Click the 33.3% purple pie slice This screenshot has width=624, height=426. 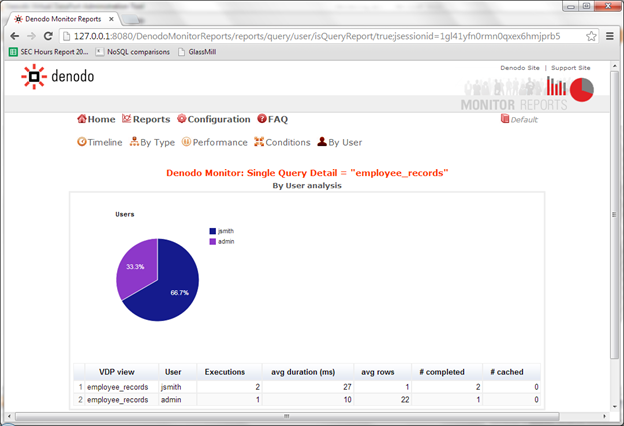click(135, 266)
